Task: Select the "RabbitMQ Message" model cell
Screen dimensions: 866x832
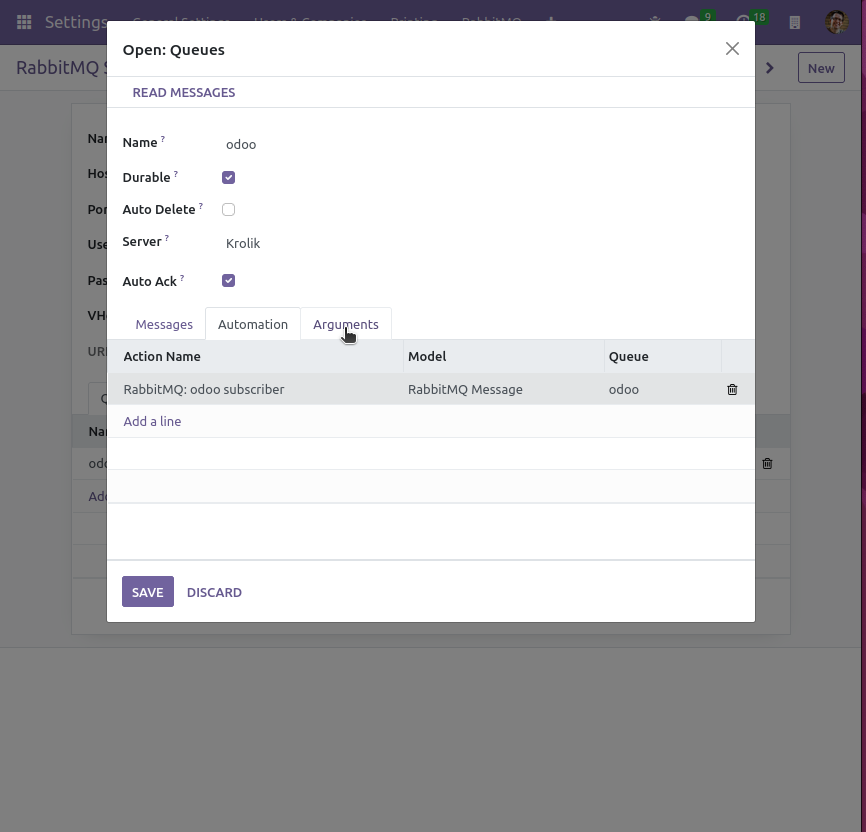Action: click(504, 389)
